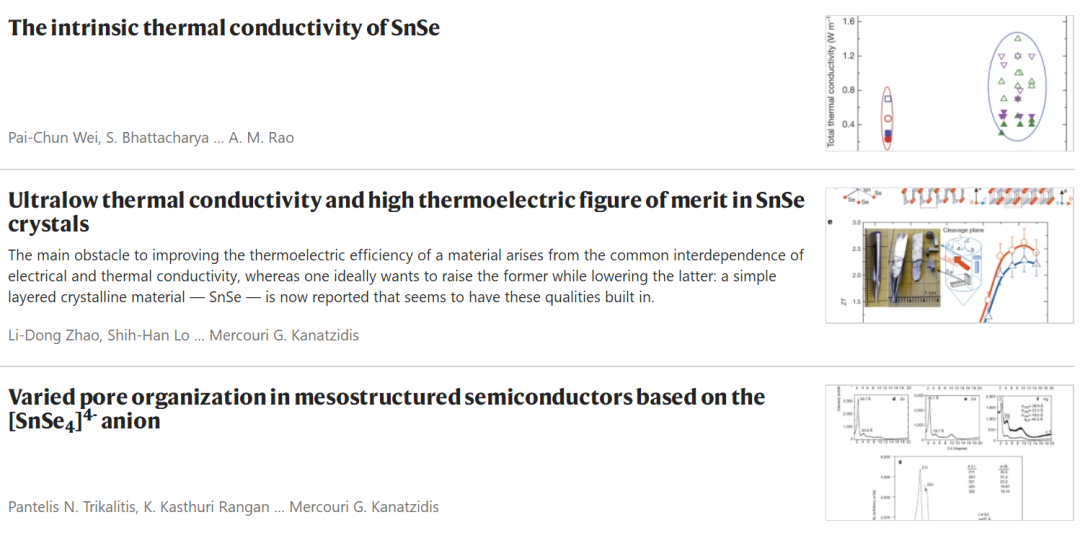Click the '[SnSe4]4- anion' title line
Screen dimensions: 1080x533
pos(84,421)
